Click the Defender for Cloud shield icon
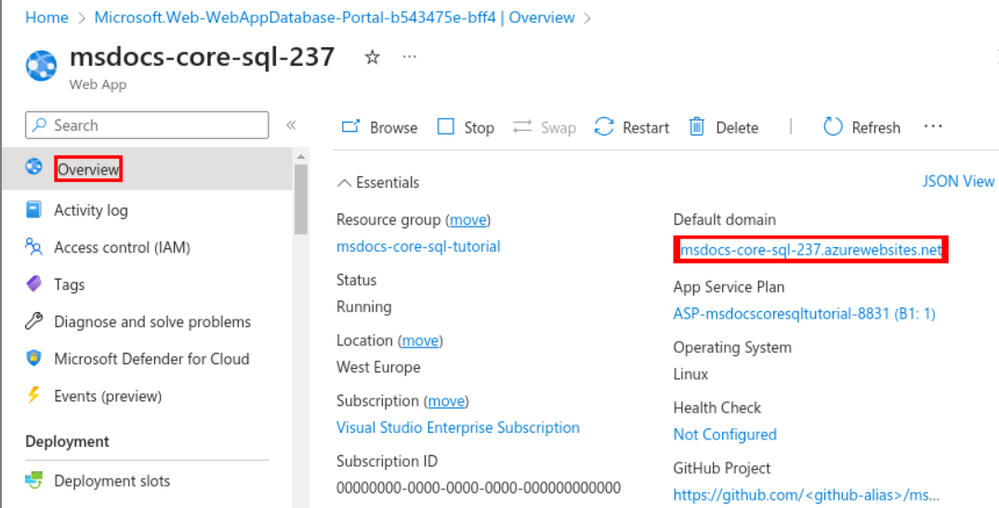The height and width of the screenshot is (508, 999). pos(34,358)
